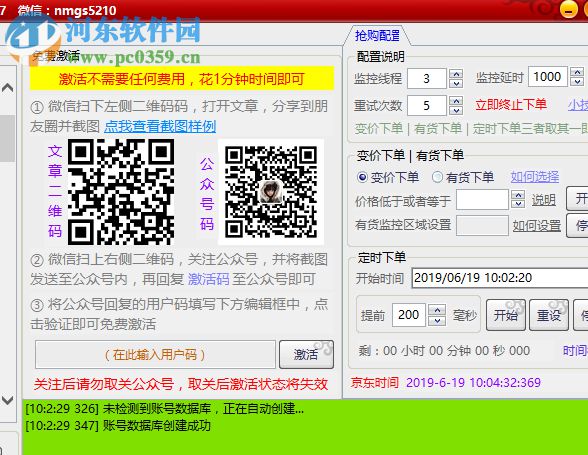The height and width of the screenshot is (455, 588).
Task: Click the 激活码 blue link text
Action: point(208,279)
